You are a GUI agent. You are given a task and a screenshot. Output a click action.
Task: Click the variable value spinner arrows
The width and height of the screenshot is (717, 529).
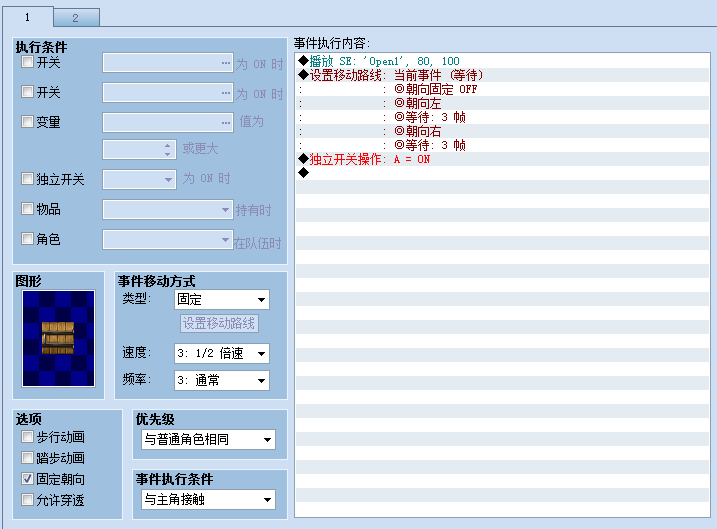167,150
